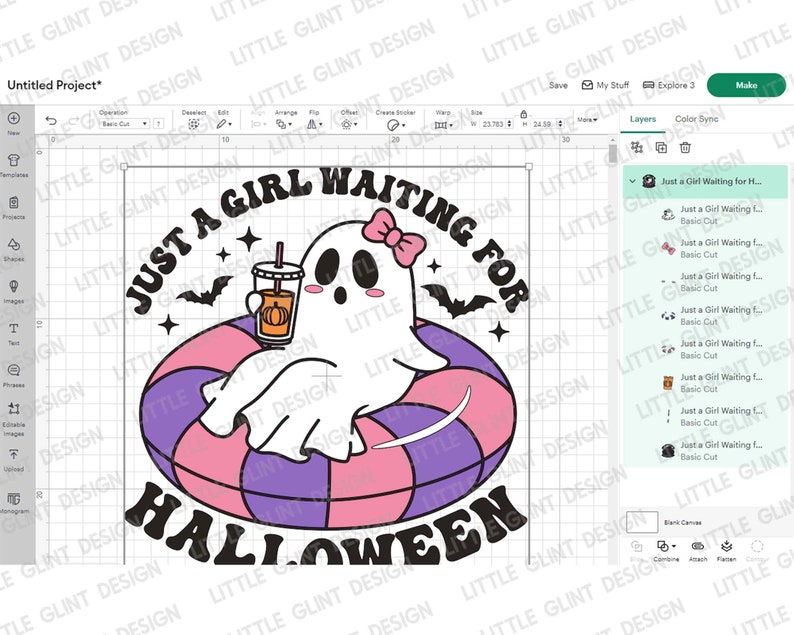Open the More toolbar dropdown
This screenshot has width=794, height=635.
pos(587,120)
